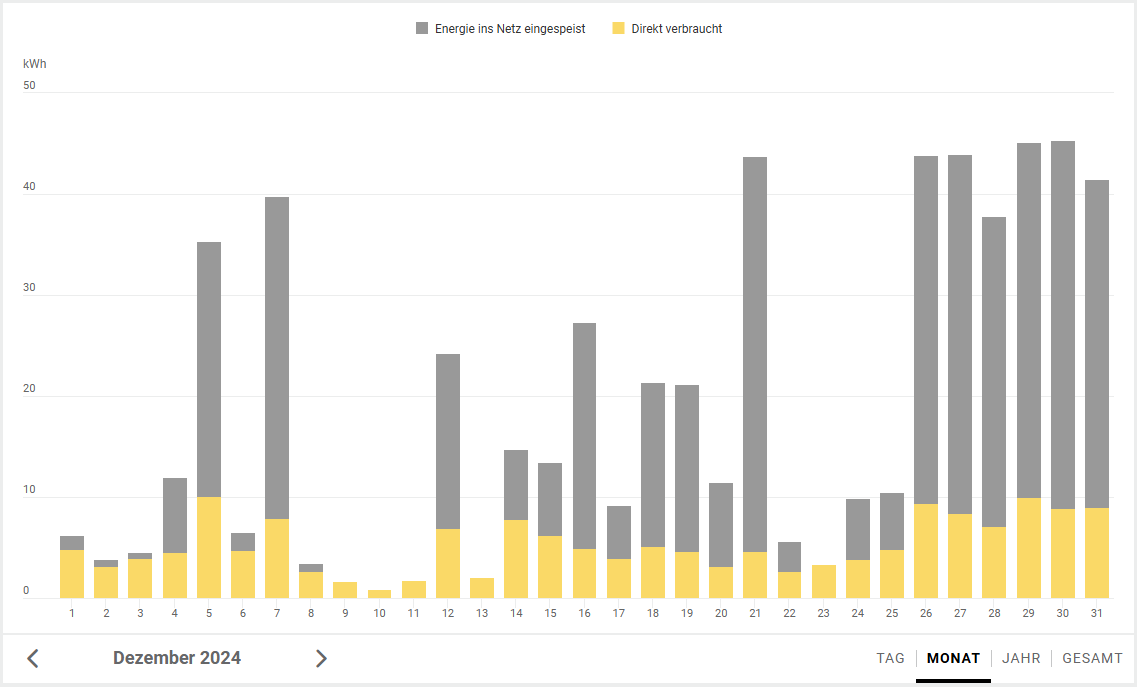Click the 'Dezember 2024' month label
Screen dimensions: 1137x687
tap(177, 658)
